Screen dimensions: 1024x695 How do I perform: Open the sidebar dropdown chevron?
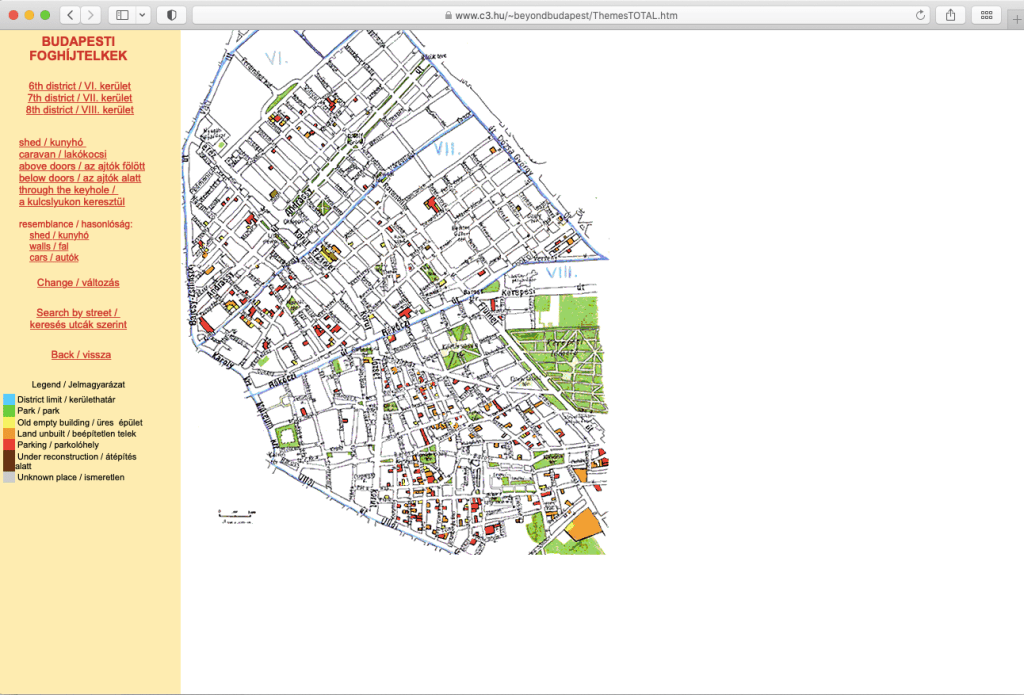point(142,15)
